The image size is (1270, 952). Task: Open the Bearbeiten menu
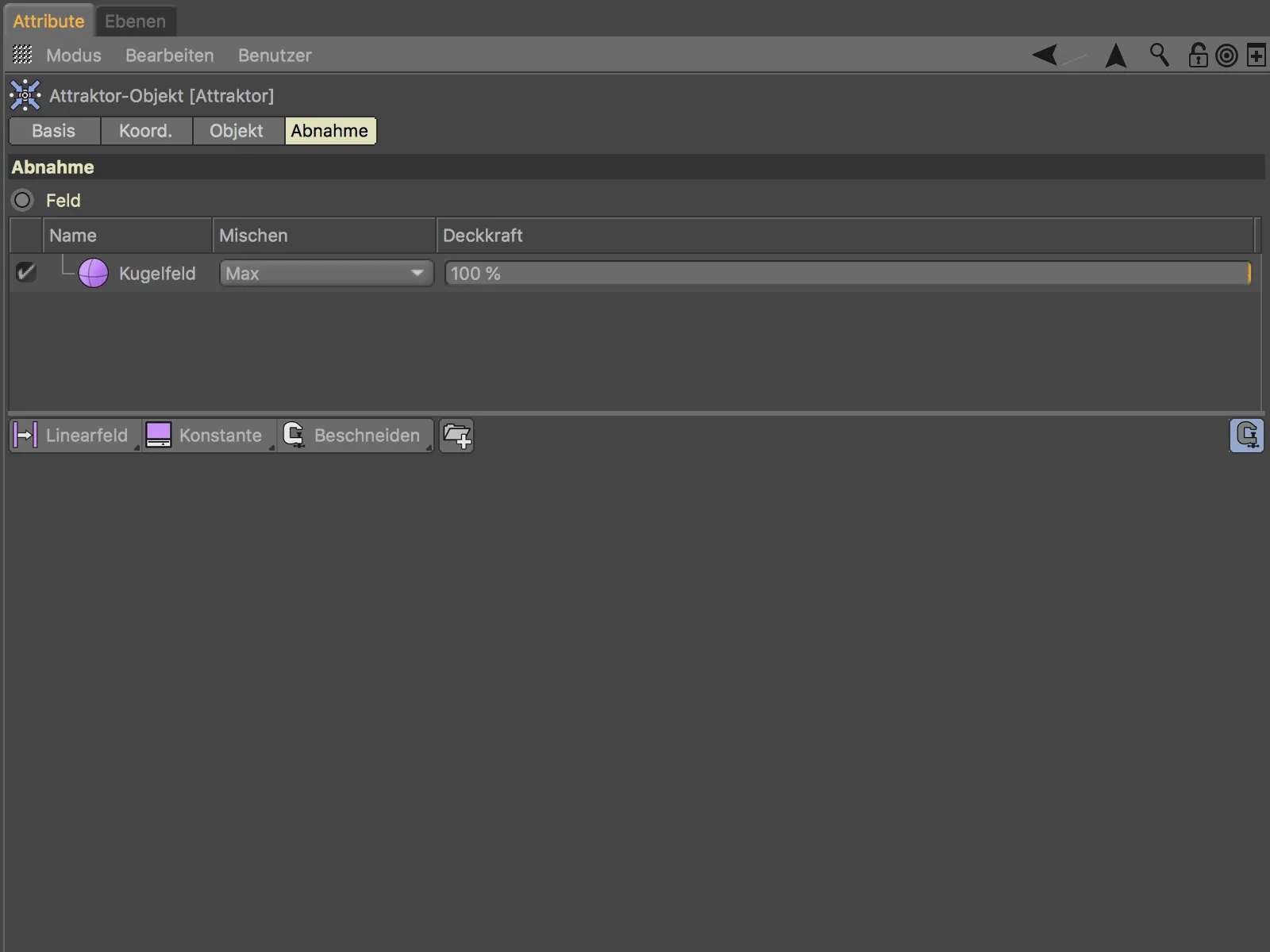[x=170, y=56]
